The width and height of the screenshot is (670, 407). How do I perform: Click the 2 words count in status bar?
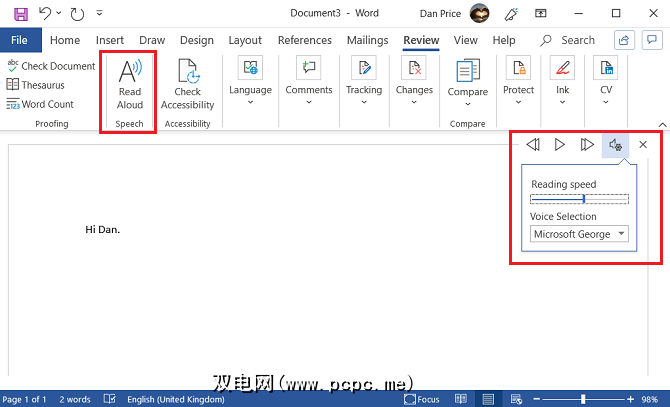pos(75,399)
